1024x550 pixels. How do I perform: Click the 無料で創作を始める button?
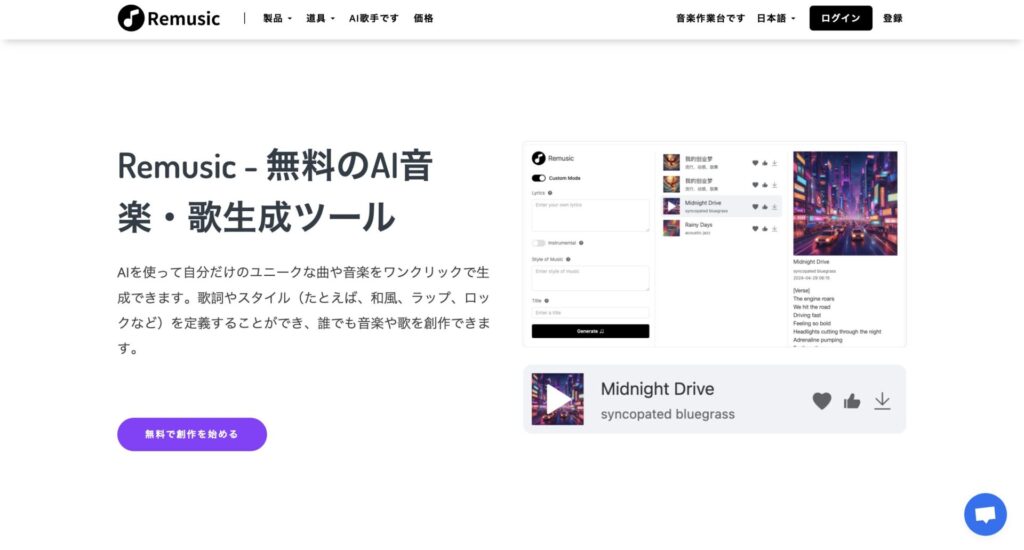[x=192, y=434]
